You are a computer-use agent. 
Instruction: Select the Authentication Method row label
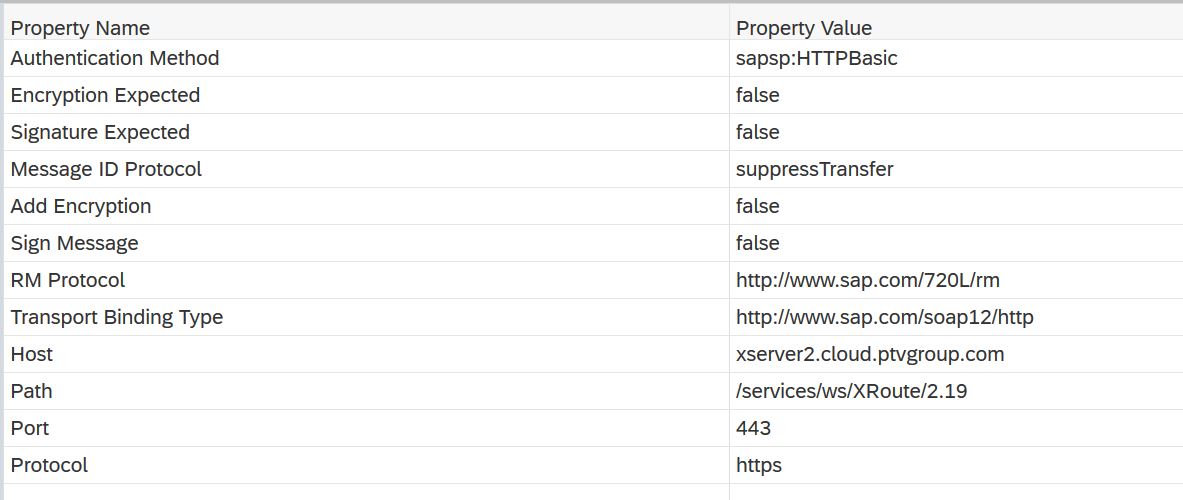[x=115, y=58]
